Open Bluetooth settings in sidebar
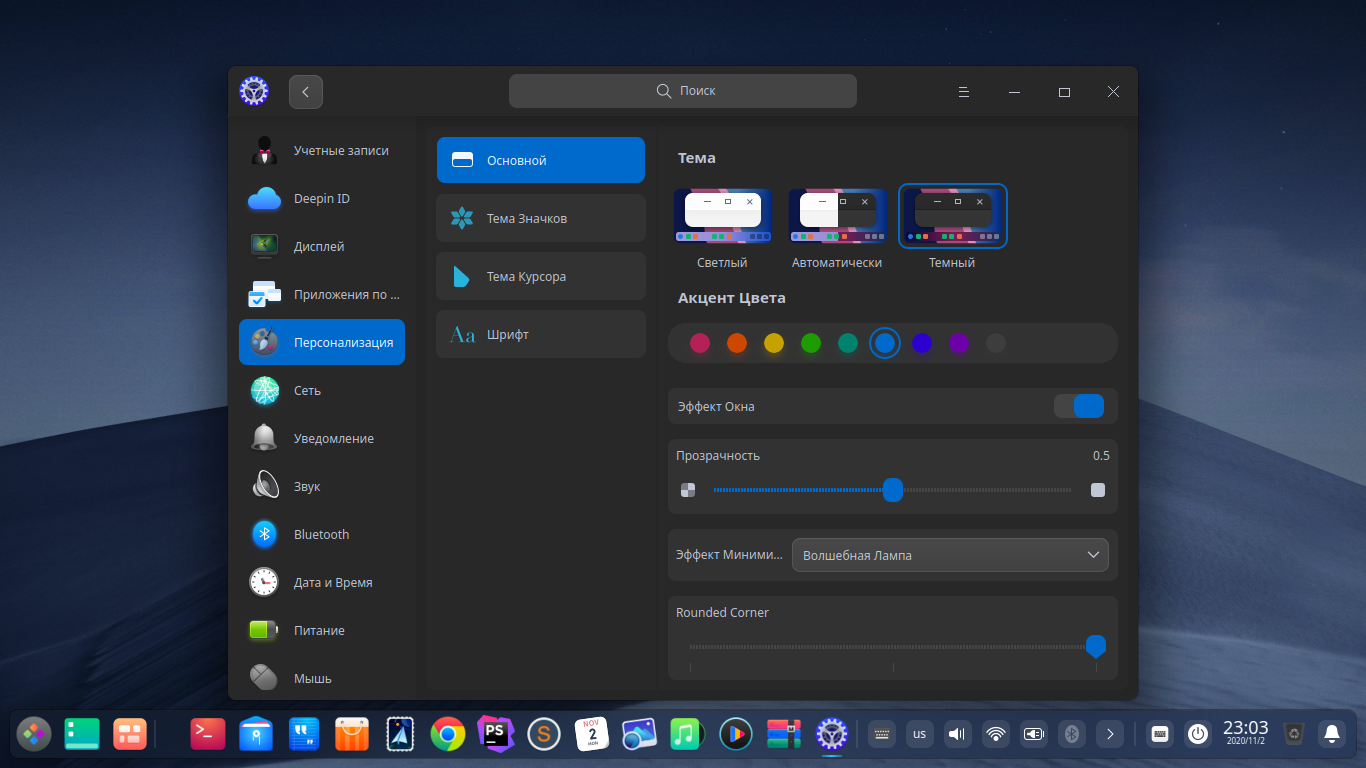This screenshot has width=1366, height=768. 322,535
